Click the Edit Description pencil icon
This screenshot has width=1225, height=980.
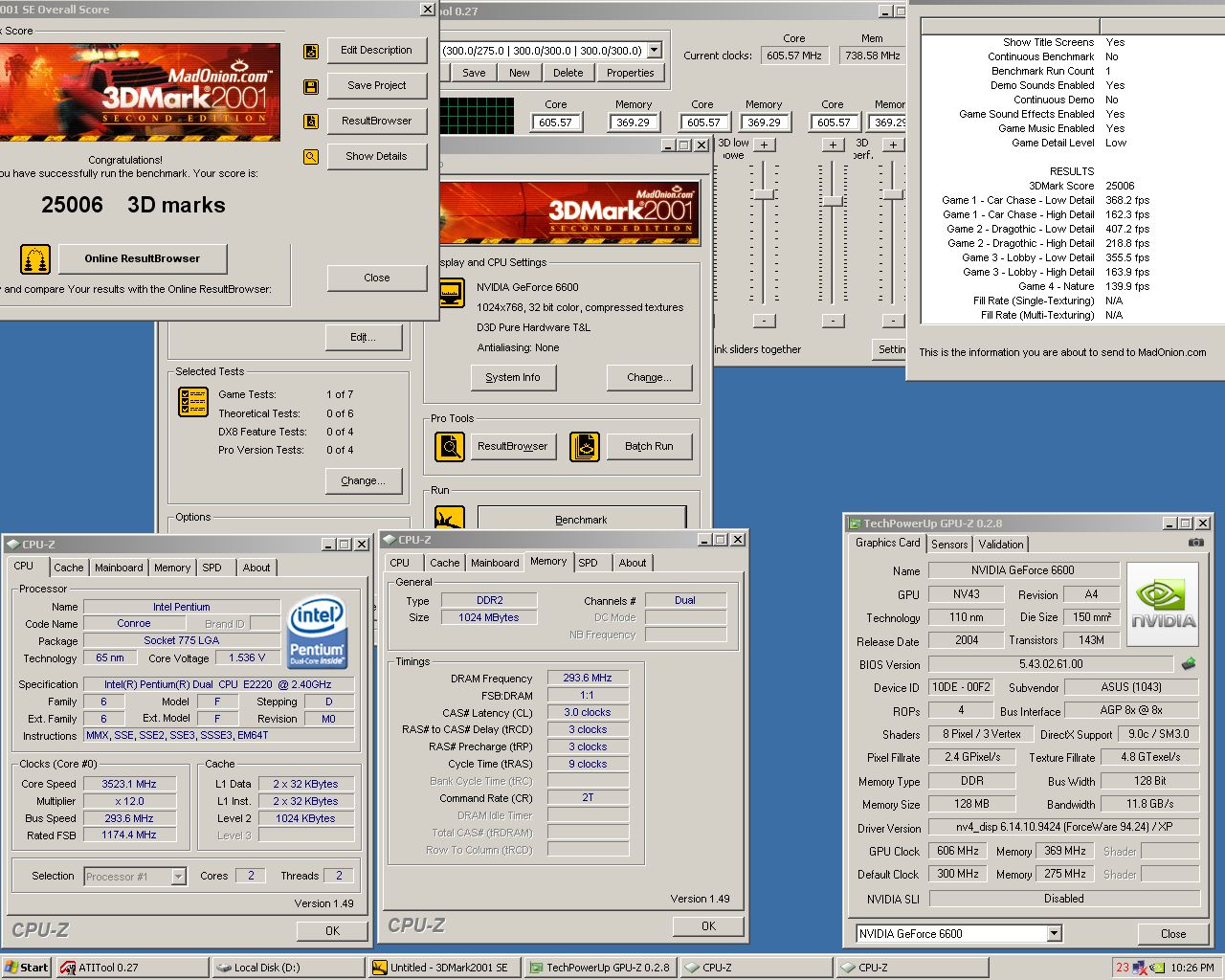click(x=311, y=52)
